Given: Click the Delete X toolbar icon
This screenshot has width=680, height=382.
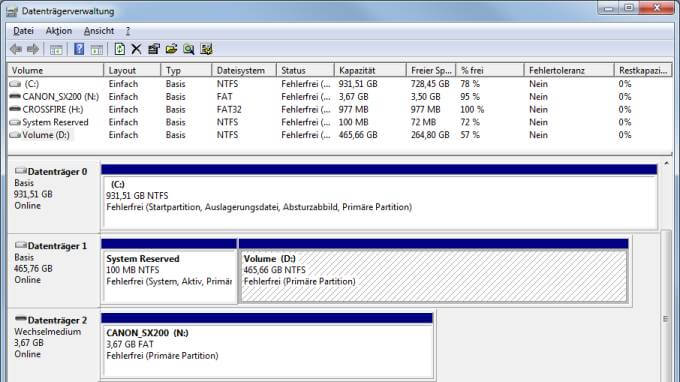Looking at the screenshot, I should 136,49.
